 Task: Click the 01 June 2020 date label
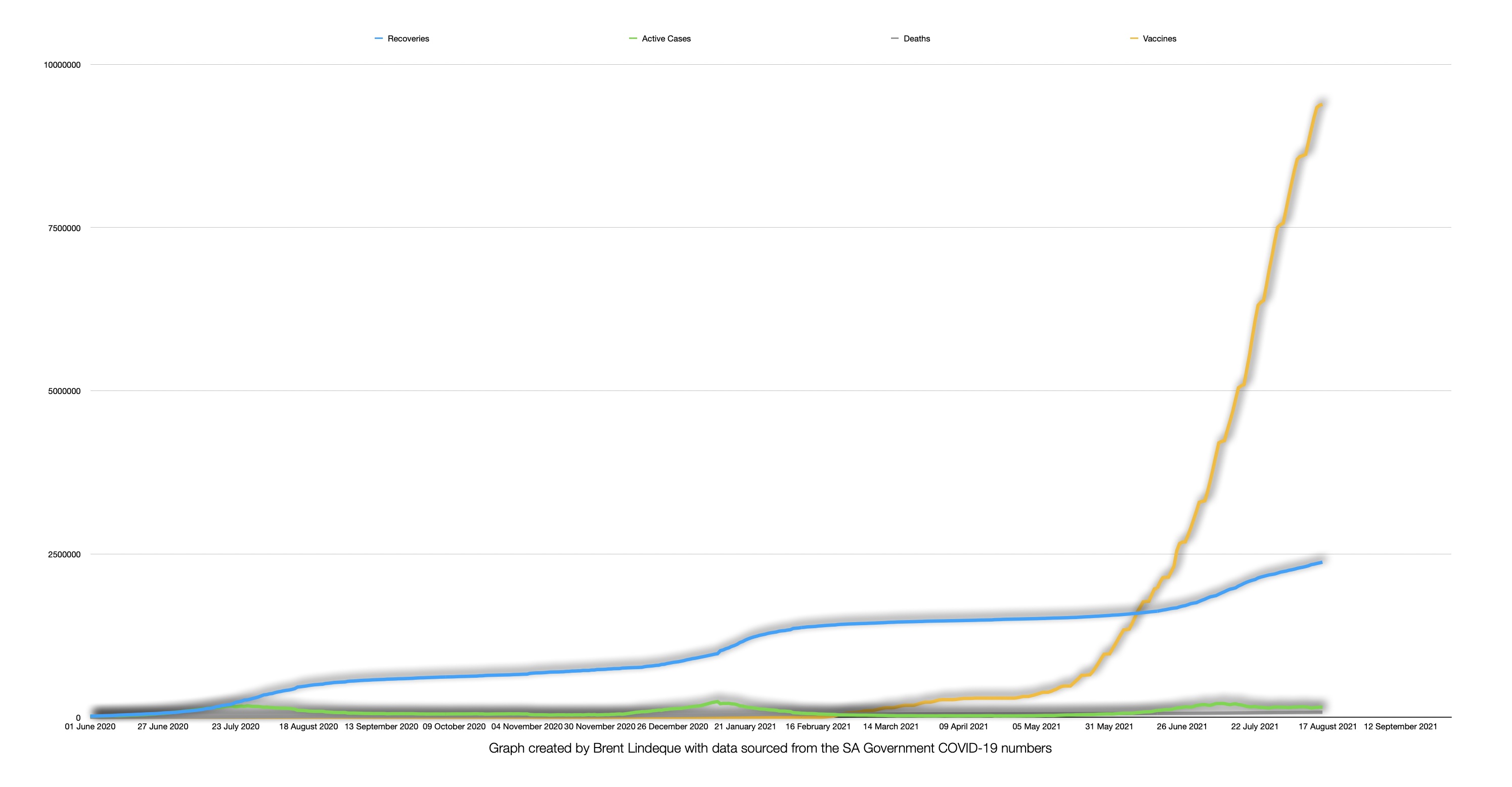pos(90,726)
